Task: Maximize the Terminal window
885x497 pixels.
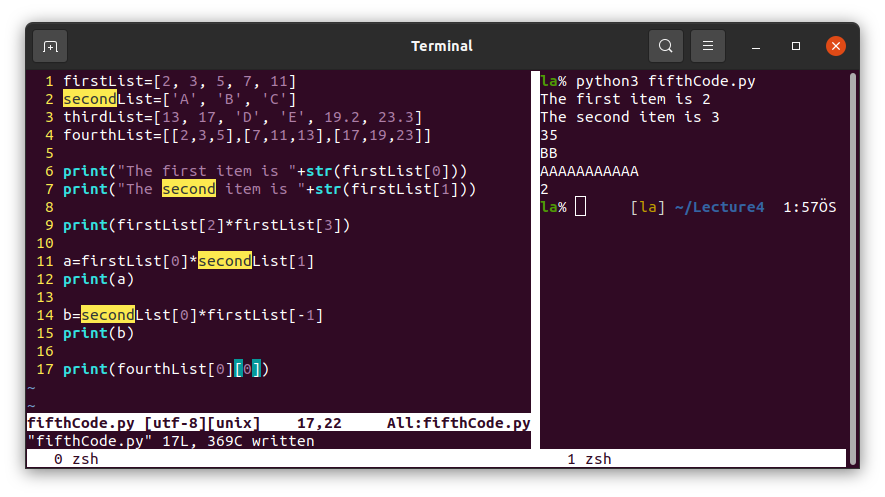Action: [796, 46]
